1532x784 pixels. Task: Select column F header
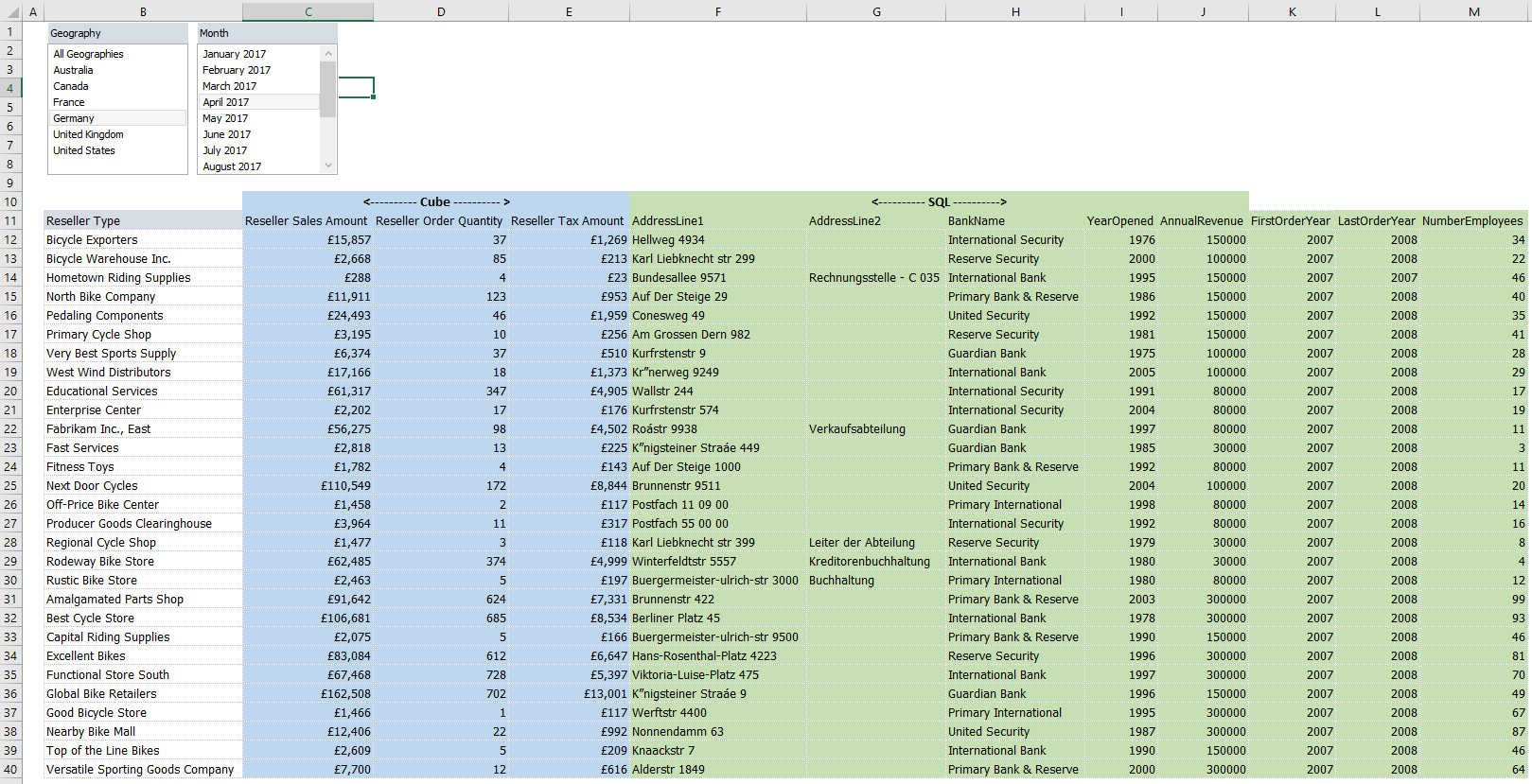[x=717, y=12]
